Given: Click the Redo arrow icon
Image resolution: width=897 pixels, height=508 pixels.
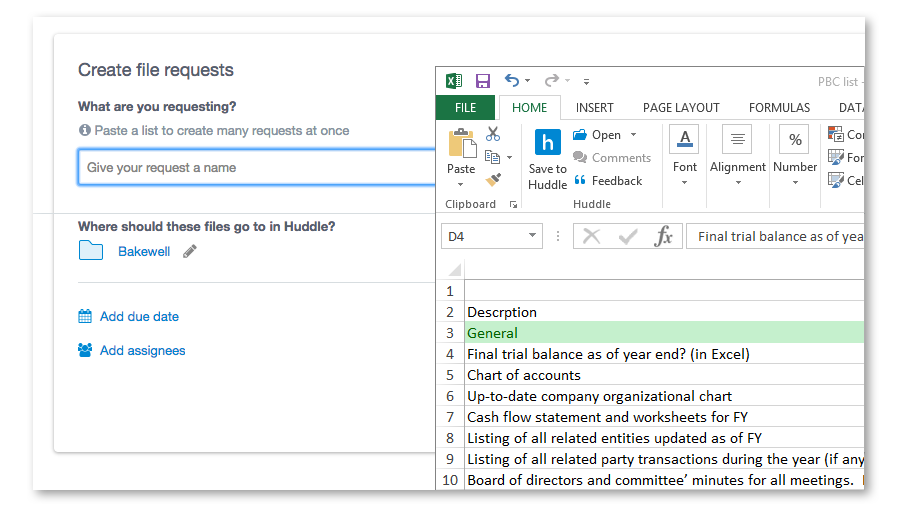Looking at the screenshot, I should (x=551, y=81).
